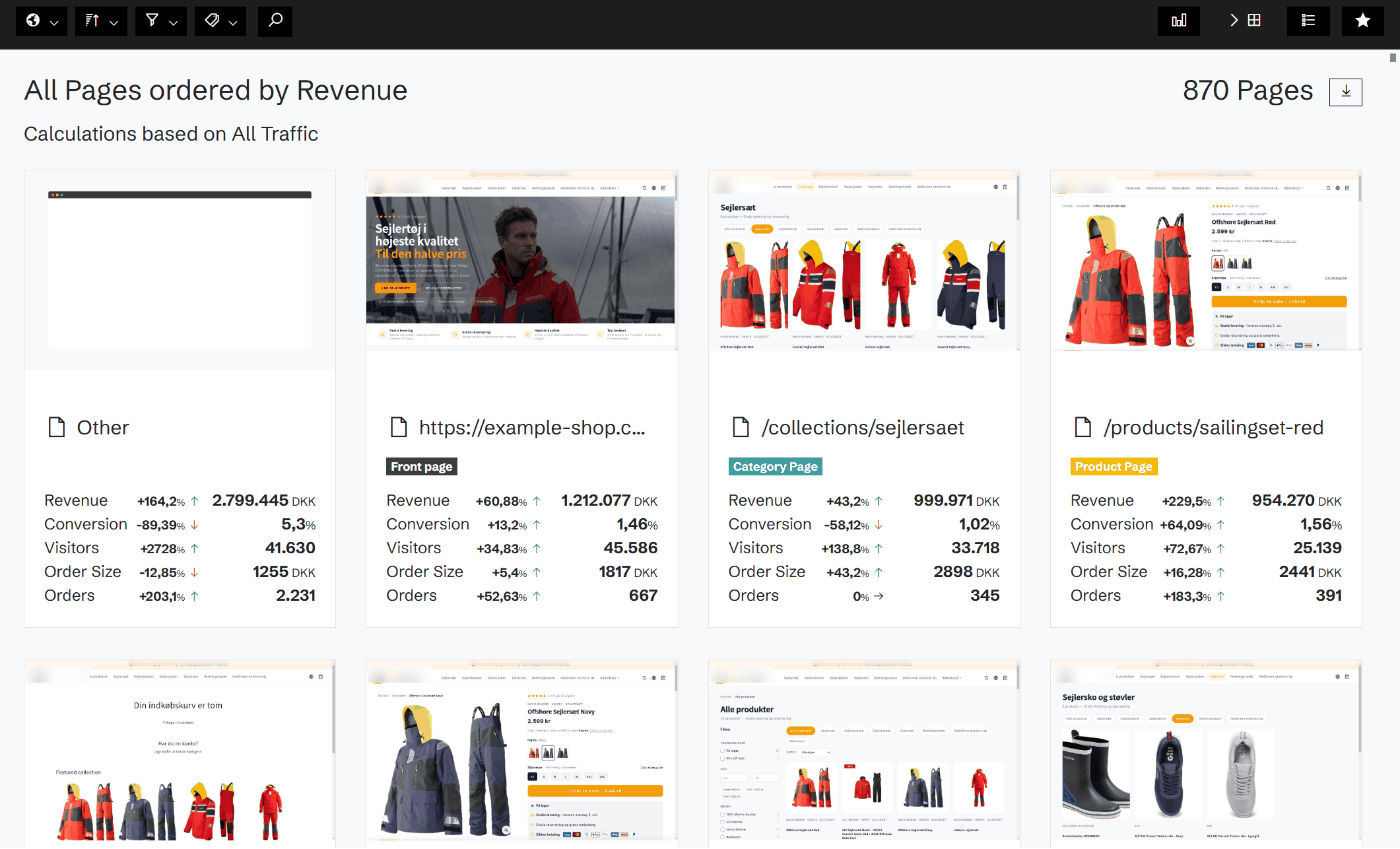Open the Sejlersæt collection thumbnail
Image resolution: width=1400 pixels, height=849 pixels.
864,260
